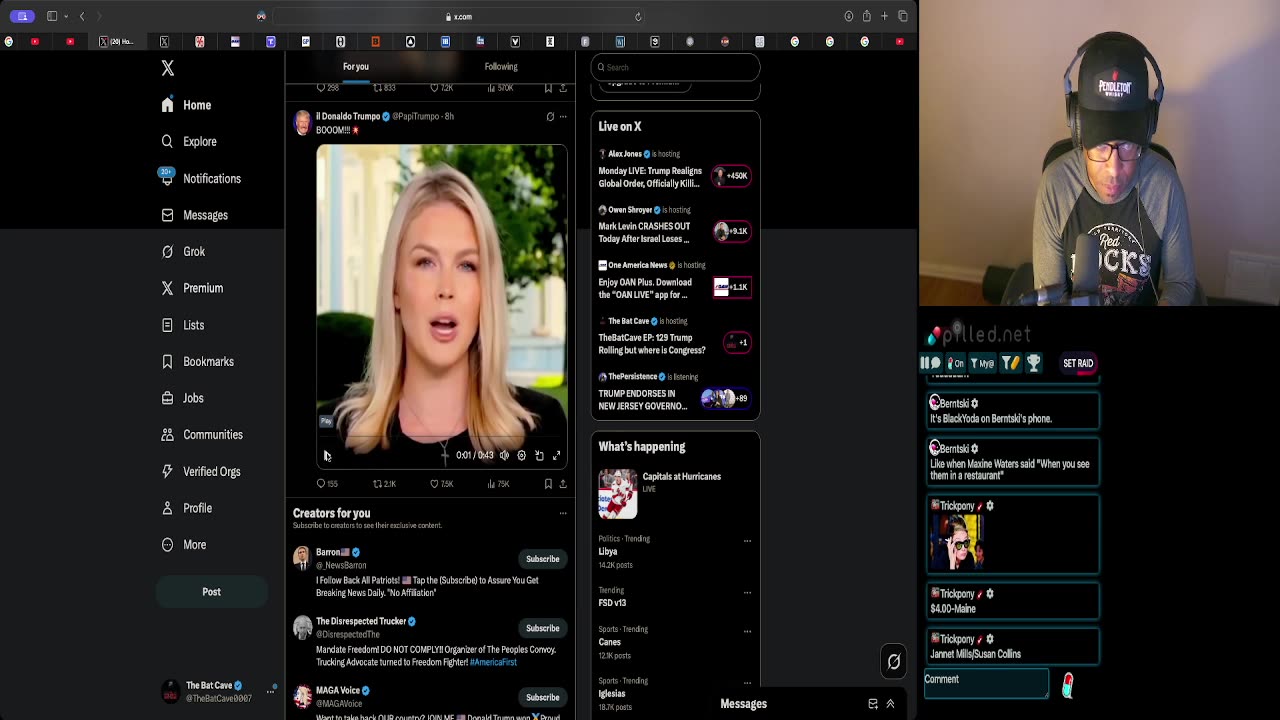Compose new message in Messages drawer
The width and height of the screenshot is (1280, 720).
point(873,704)
